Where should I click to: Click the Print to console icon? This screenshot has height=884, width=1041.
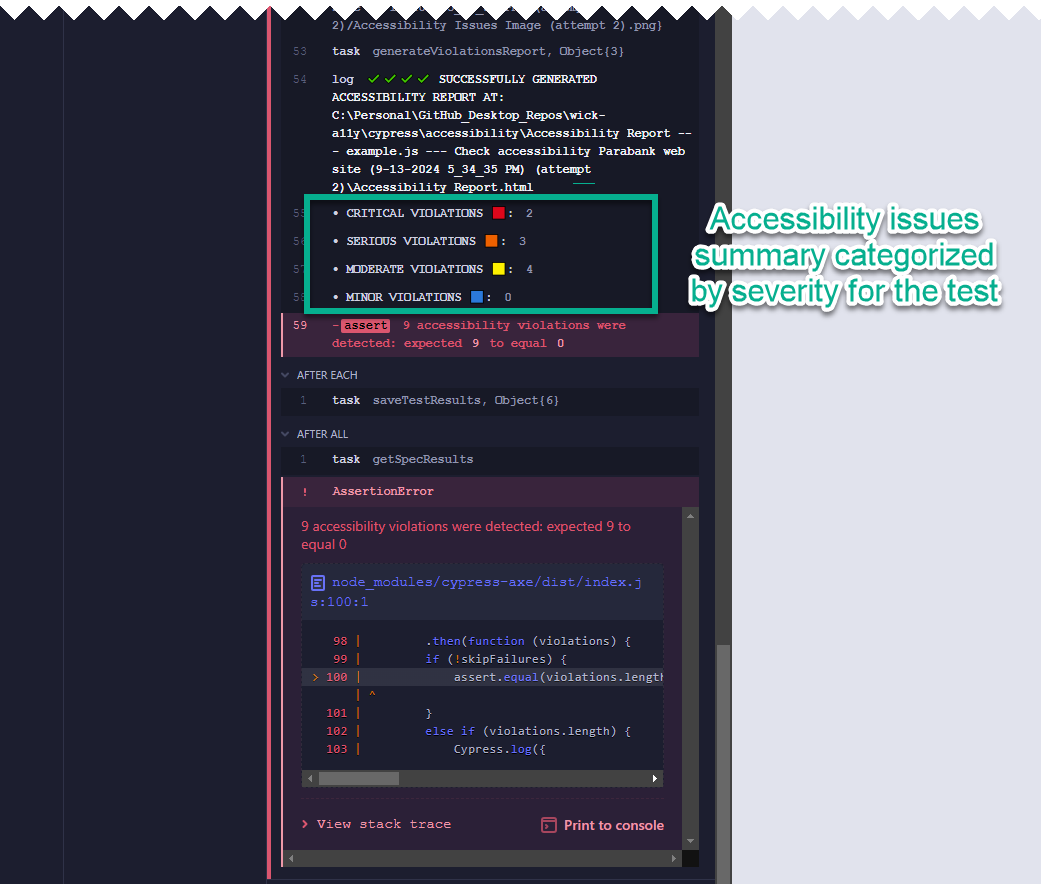[549, 825]
